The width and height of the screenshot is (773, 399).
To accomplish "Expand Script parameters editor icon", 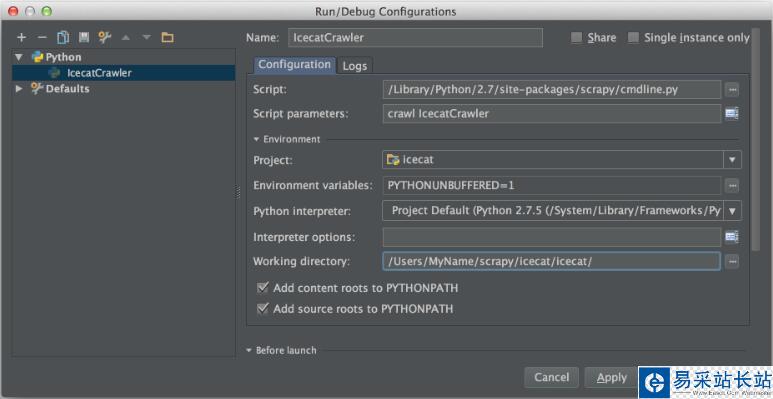I will pos(732,114).
